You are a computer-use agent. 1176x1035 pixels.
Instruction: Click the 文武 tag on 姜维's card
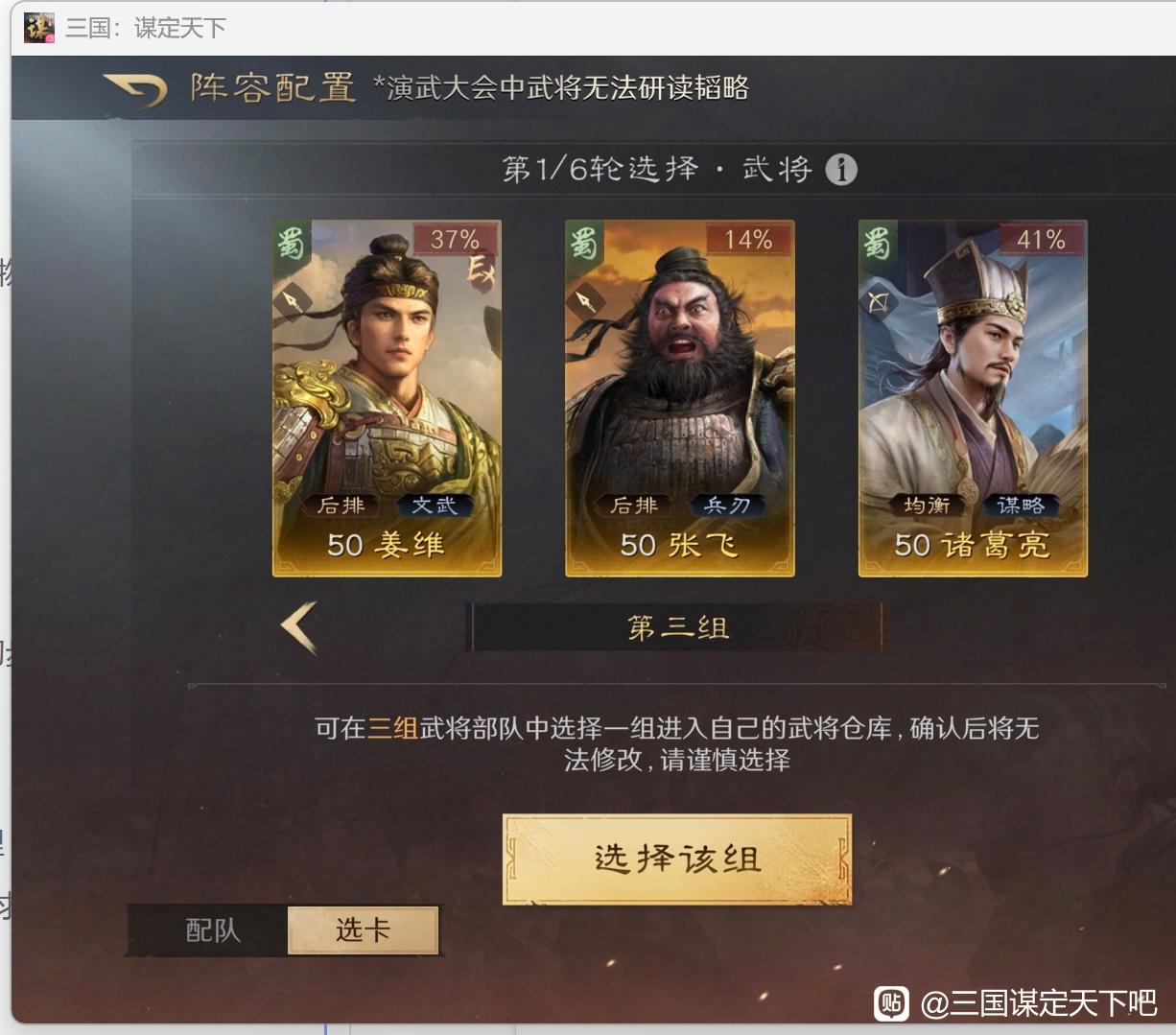(x=434, y=505)
